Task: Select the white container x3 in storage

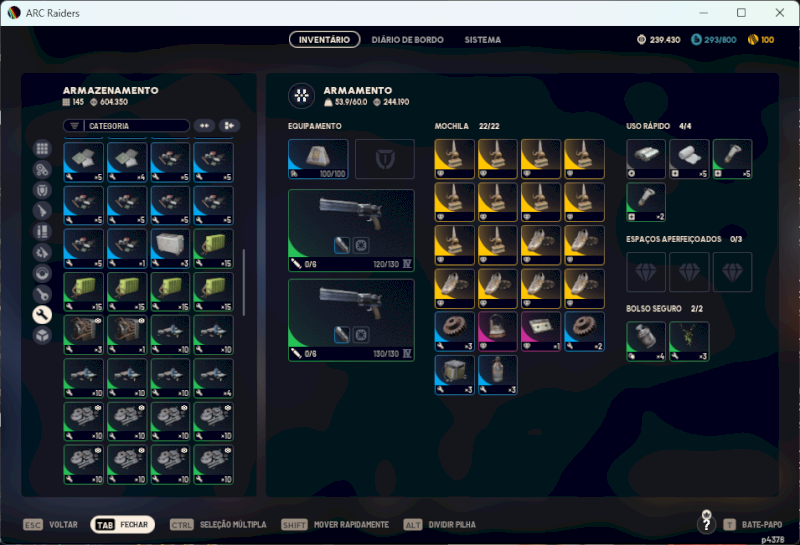Action: pyautogui.click(x=170, y=249)
